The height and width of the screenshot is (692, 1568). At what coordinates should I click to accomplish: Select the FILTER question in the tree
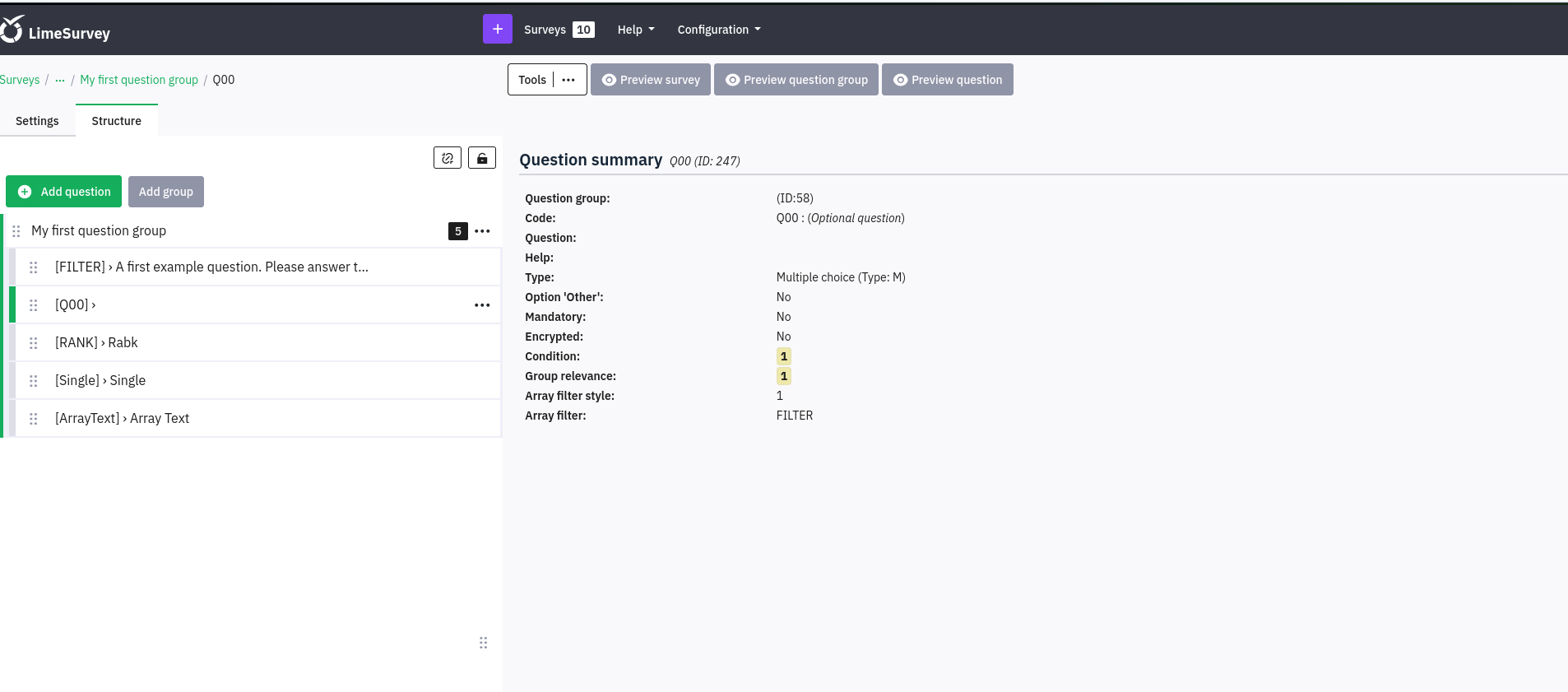(x=211, y=267)
